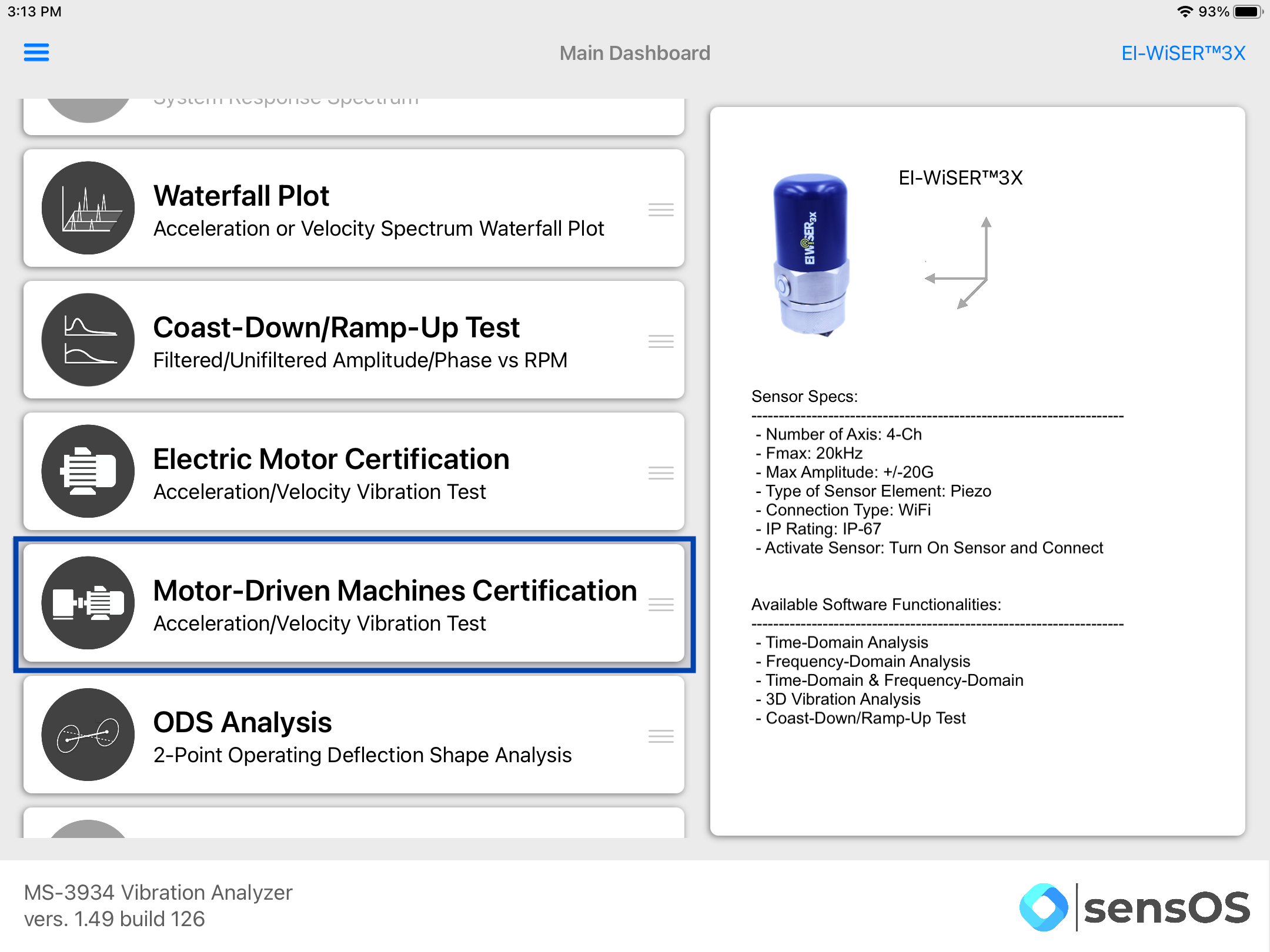Image resolution: width=1270 pixels, height=952 pixels.
Task: Tap the battery status icon
Action: (1248, 12)
